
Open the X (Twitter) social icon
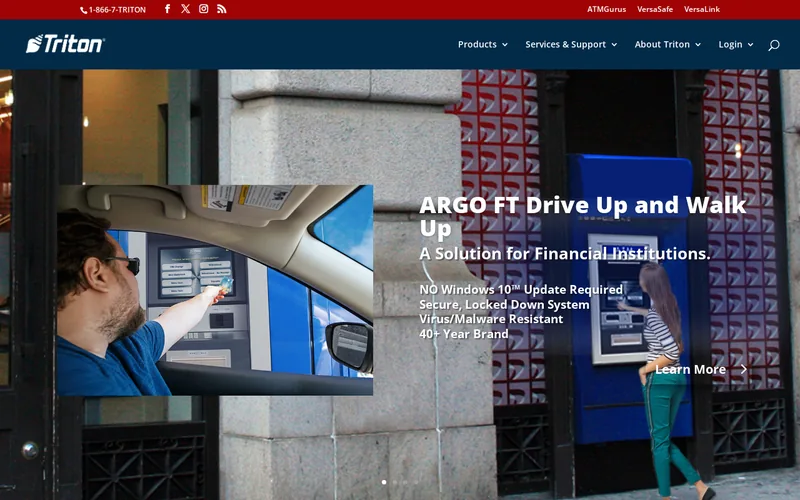(185, 9)
